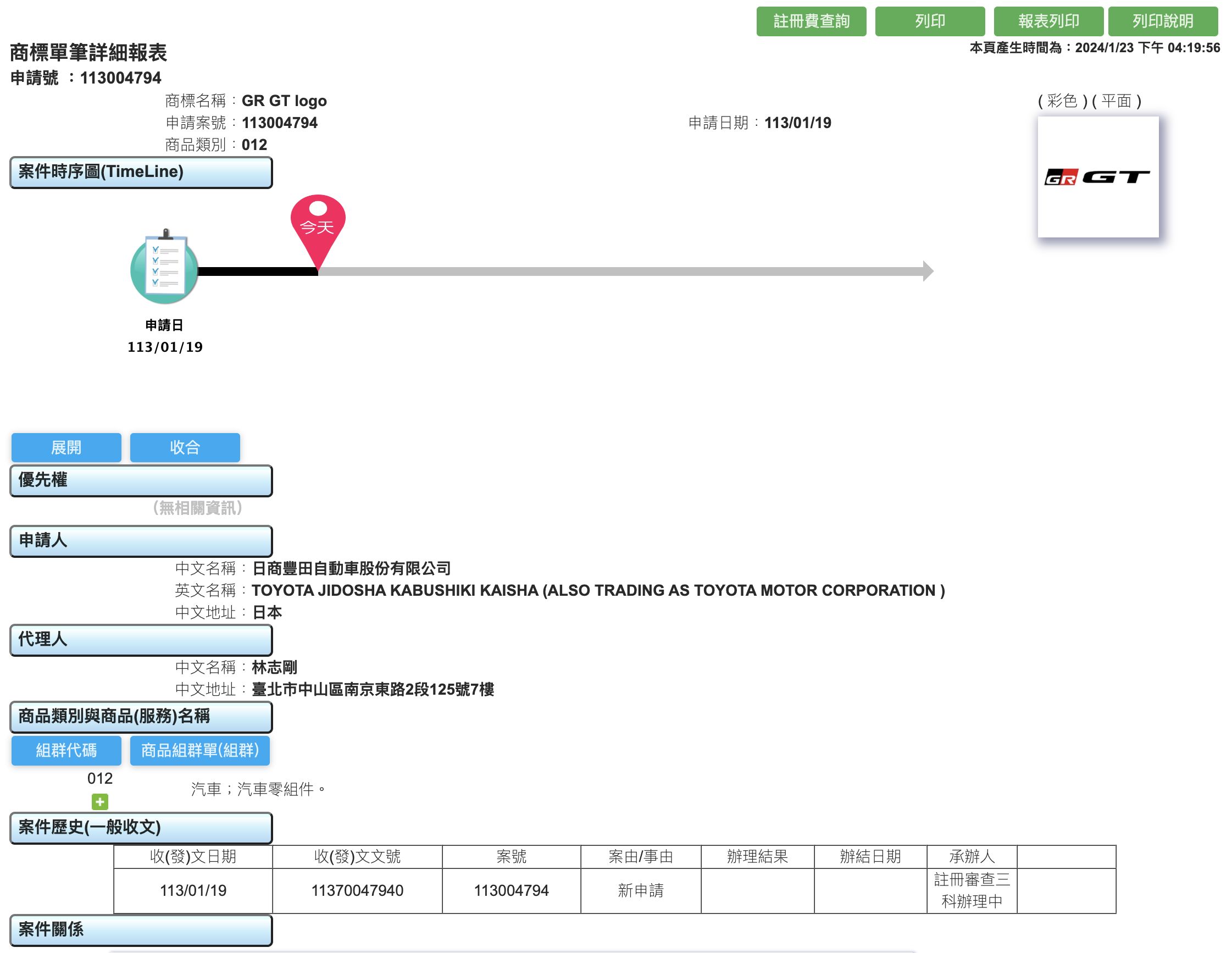Image resolution: width=1232 pixels, height=953 pixels.
Task: Click the 列印 print button
Action: point(930,21)
